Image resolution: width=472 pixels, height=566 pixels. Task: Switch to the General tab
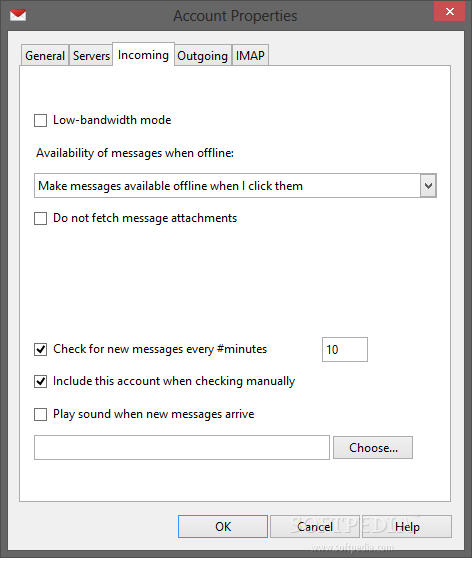[45, 56]
